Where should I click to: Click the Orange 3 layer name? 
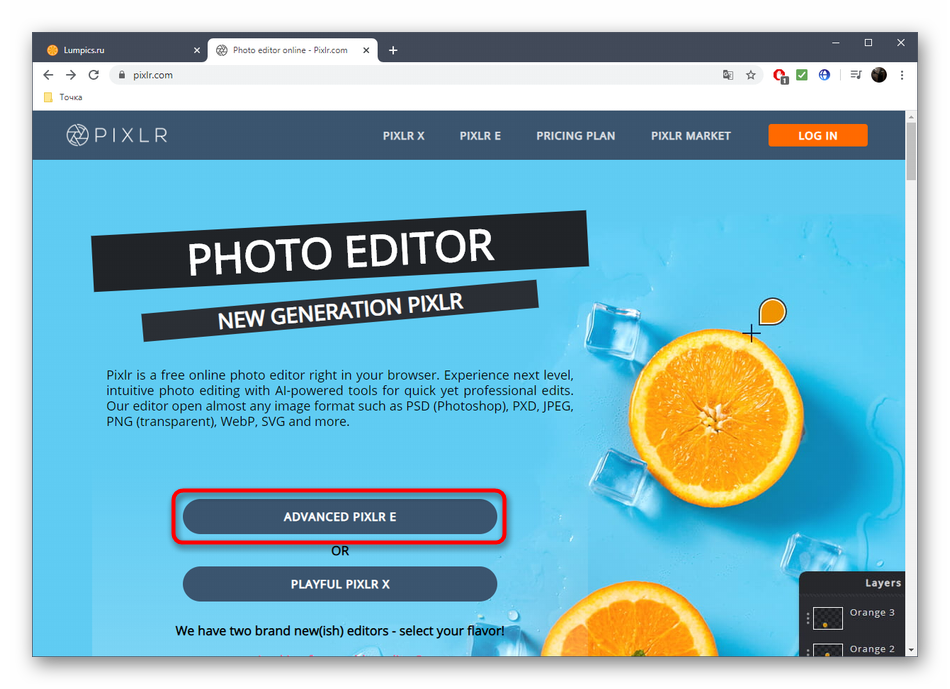pyautogui.click(x=872, y=612)
